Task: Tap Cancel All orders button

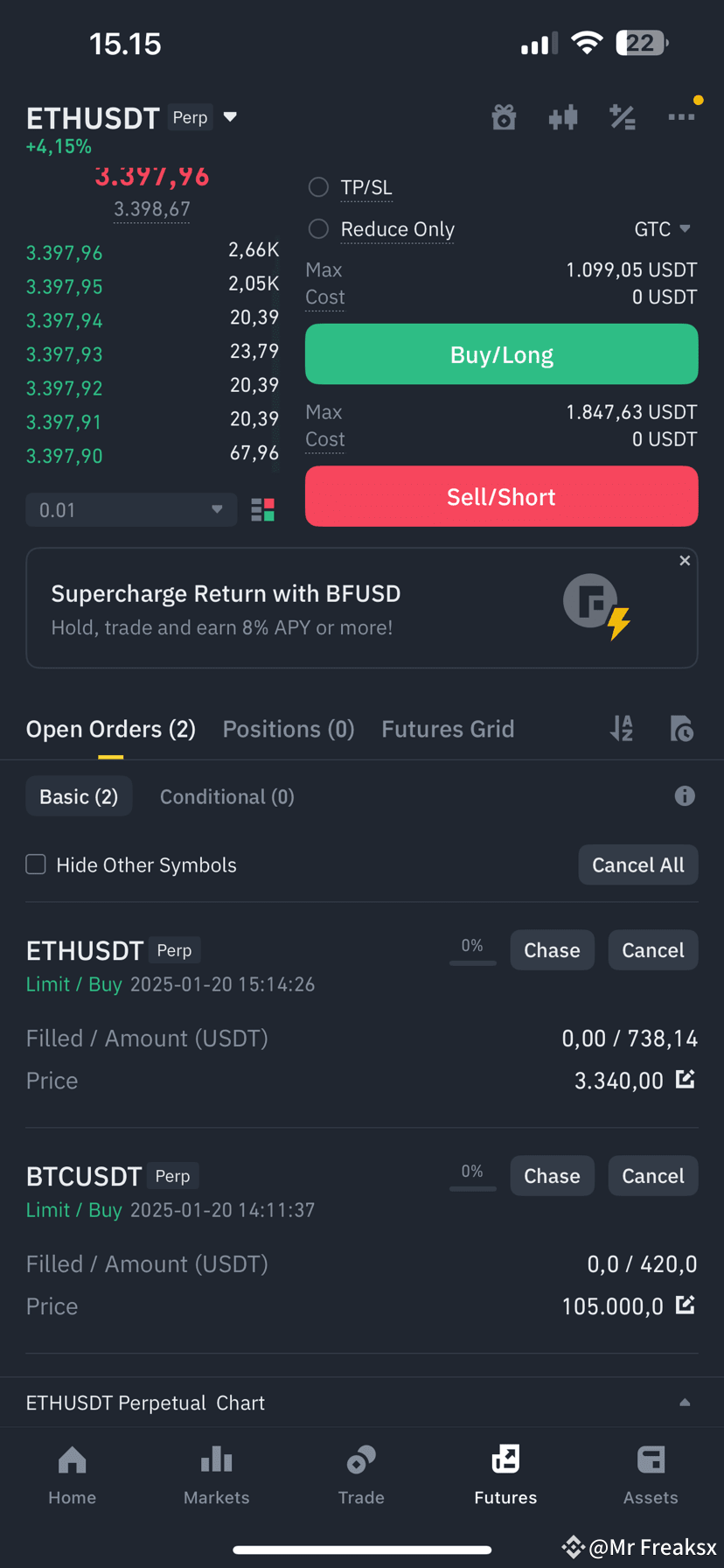Action: coord(638,864)
